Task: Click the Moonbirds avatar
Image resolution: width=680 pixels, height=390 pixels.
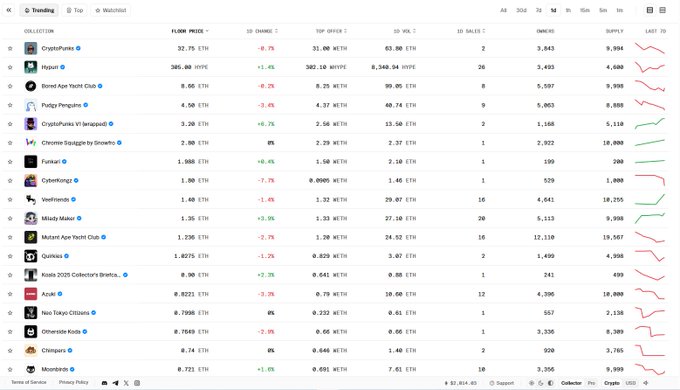Action: coord(30,369)
